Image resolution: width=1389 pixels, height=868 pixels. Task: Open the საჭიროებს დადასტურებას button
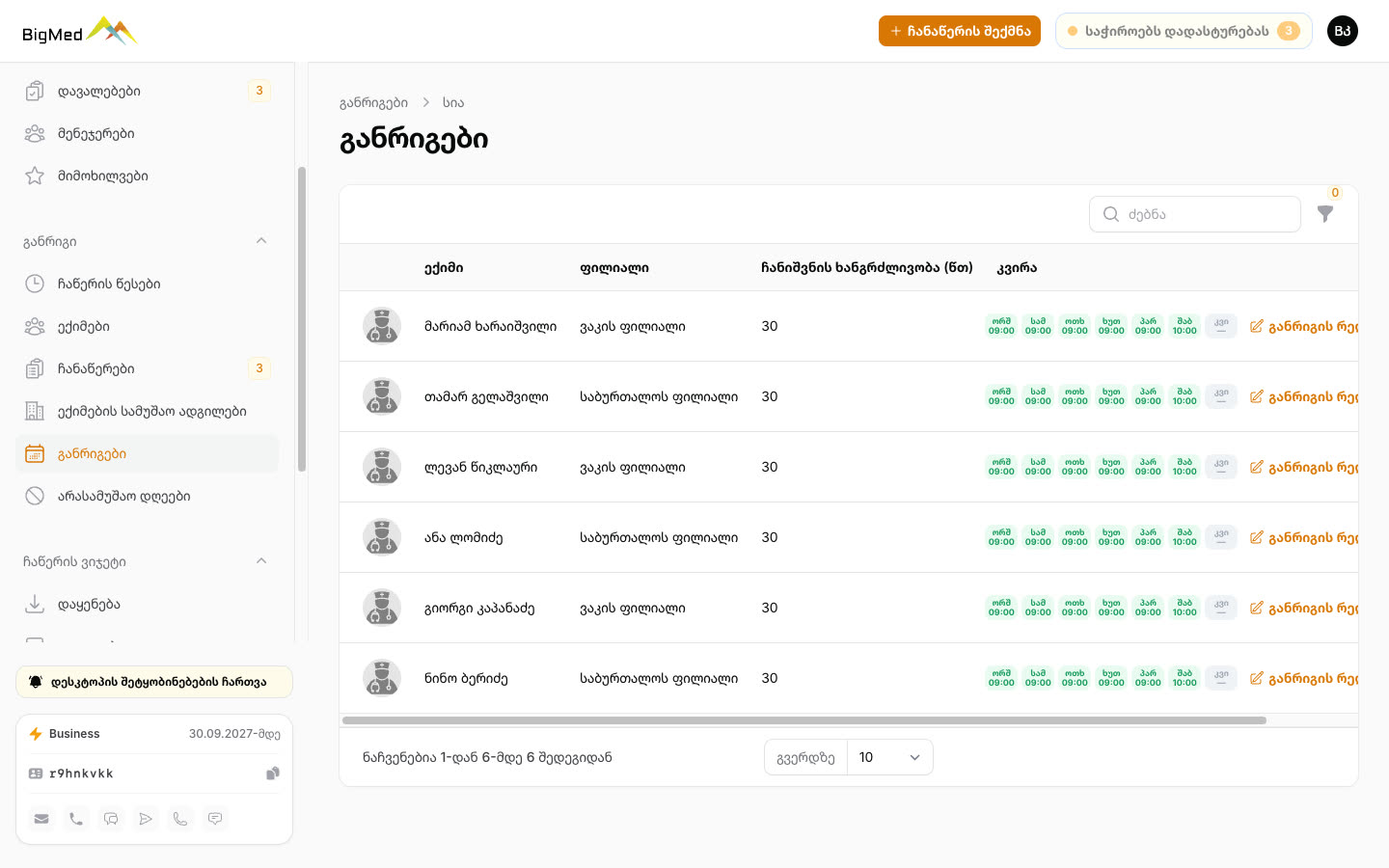[1184, 31]
